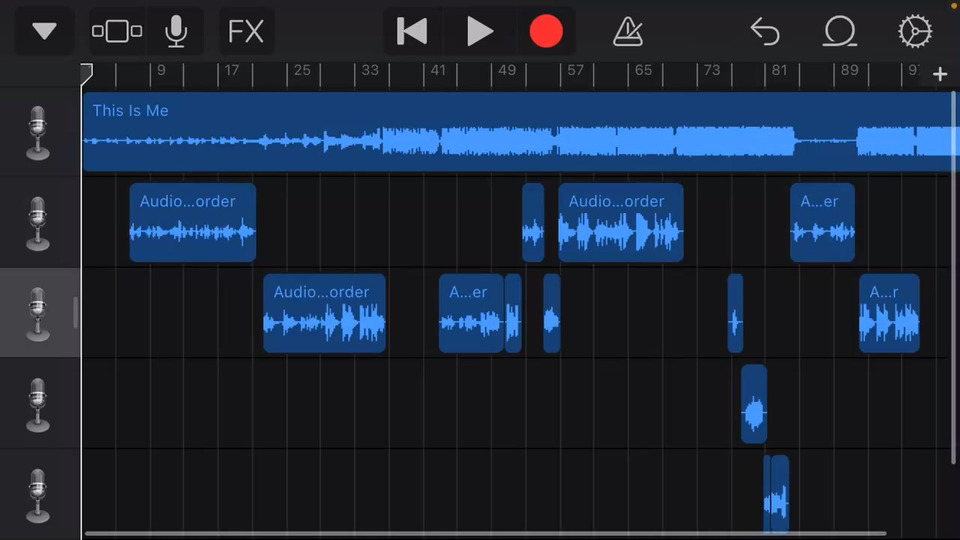Select the small region attached after A...er on track three

513,313
